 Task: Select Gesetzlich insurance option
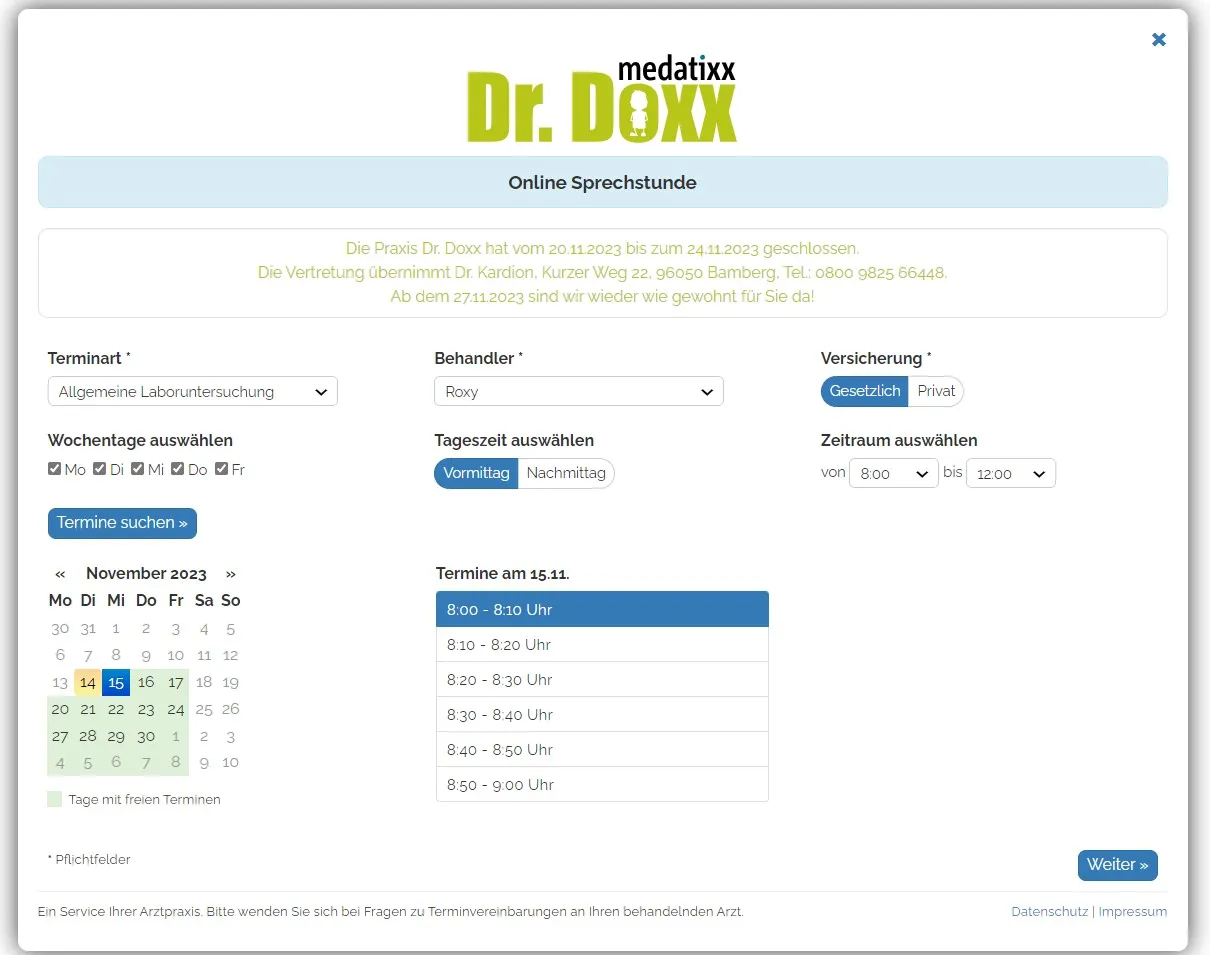tap(865, 391)
